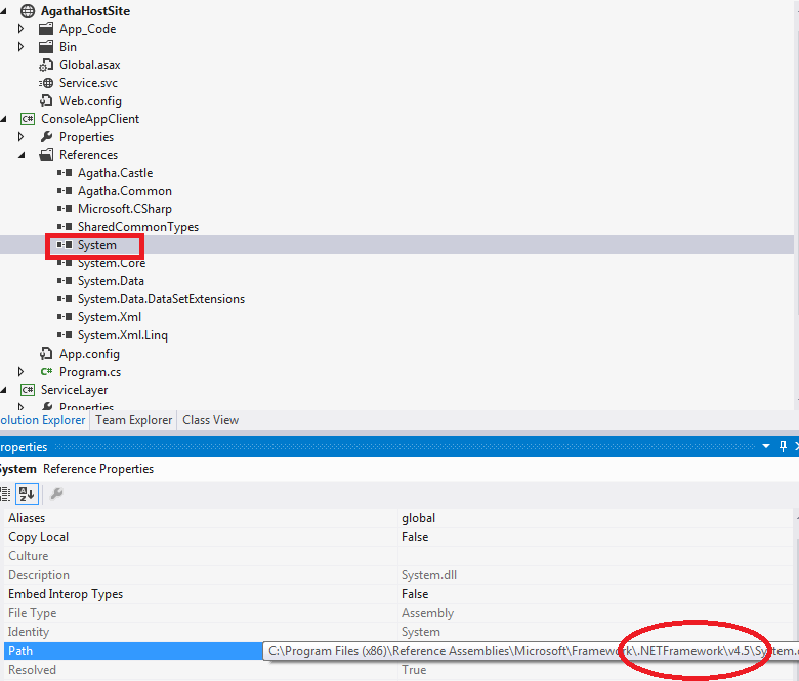Click the AgathaHostSite web project icon

[x=28, y=11]
